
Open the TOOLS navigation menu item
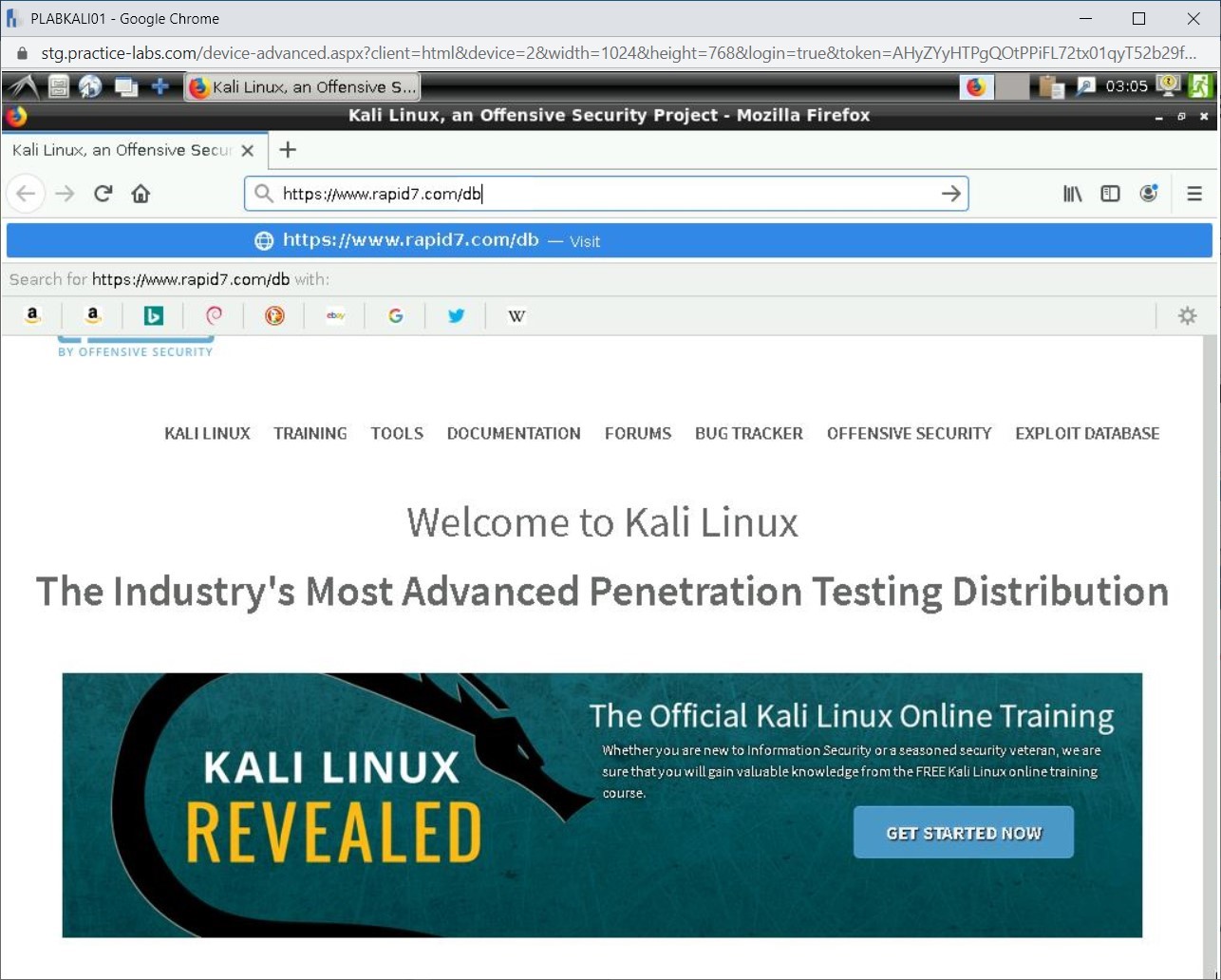pyautogui.click(x=397, y=434)
